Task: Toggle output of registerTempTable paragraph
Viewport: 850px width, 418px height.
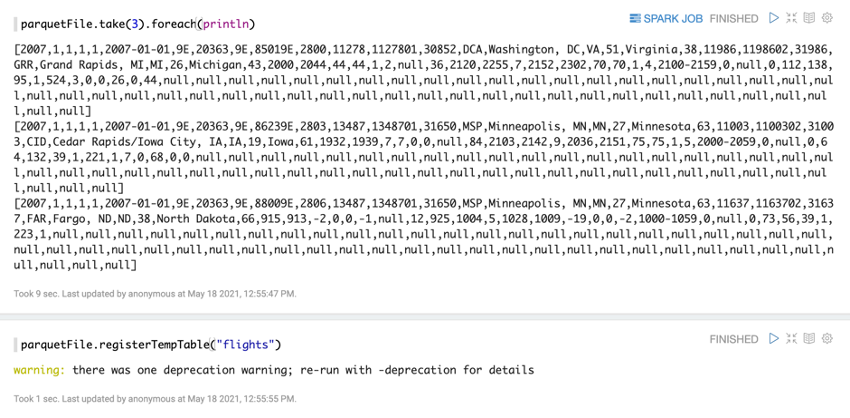Action: [809, 339]
